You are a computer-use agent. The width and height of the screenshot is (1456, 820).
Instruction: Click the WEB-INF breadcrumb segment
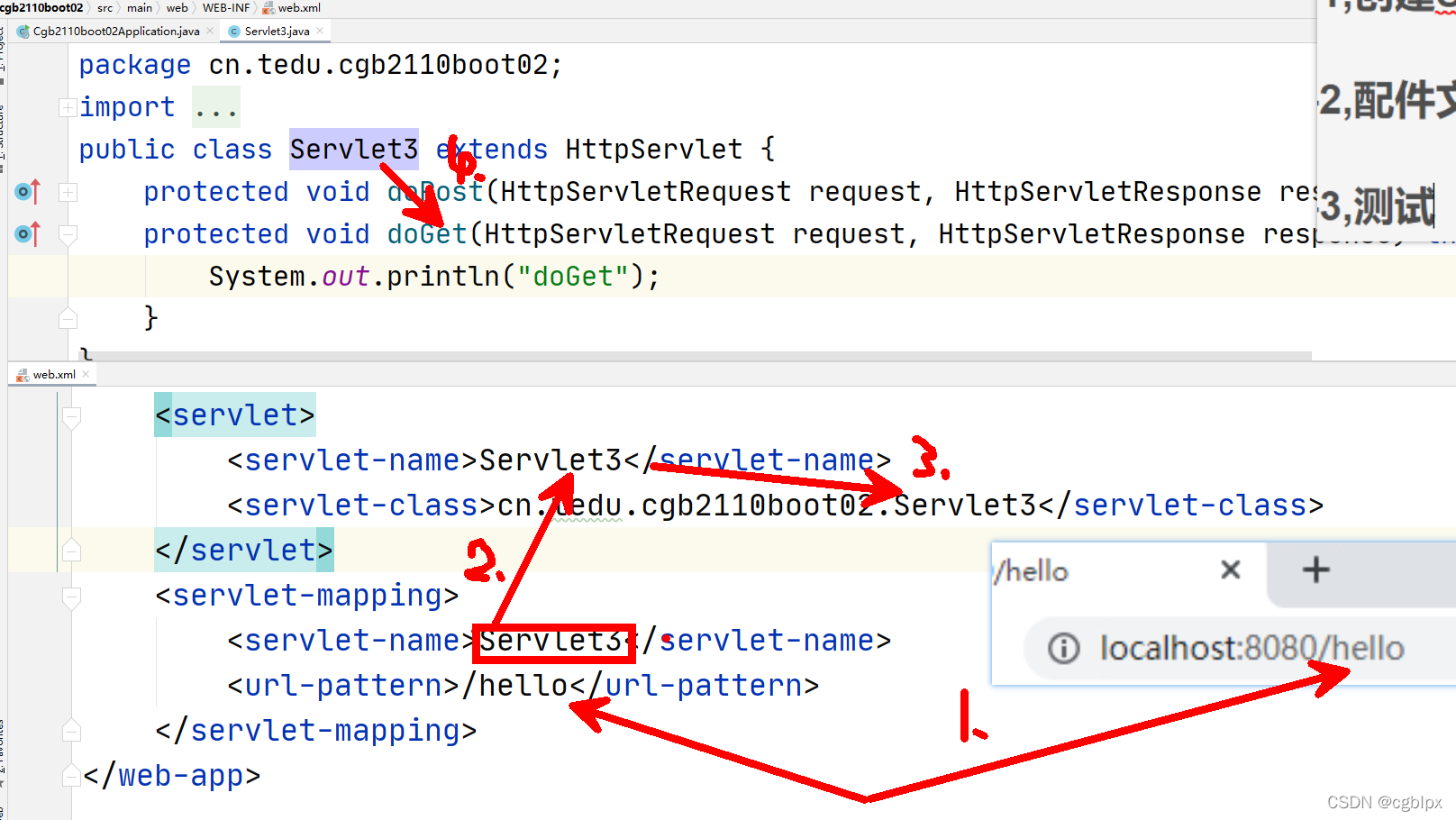click(226, 8)
